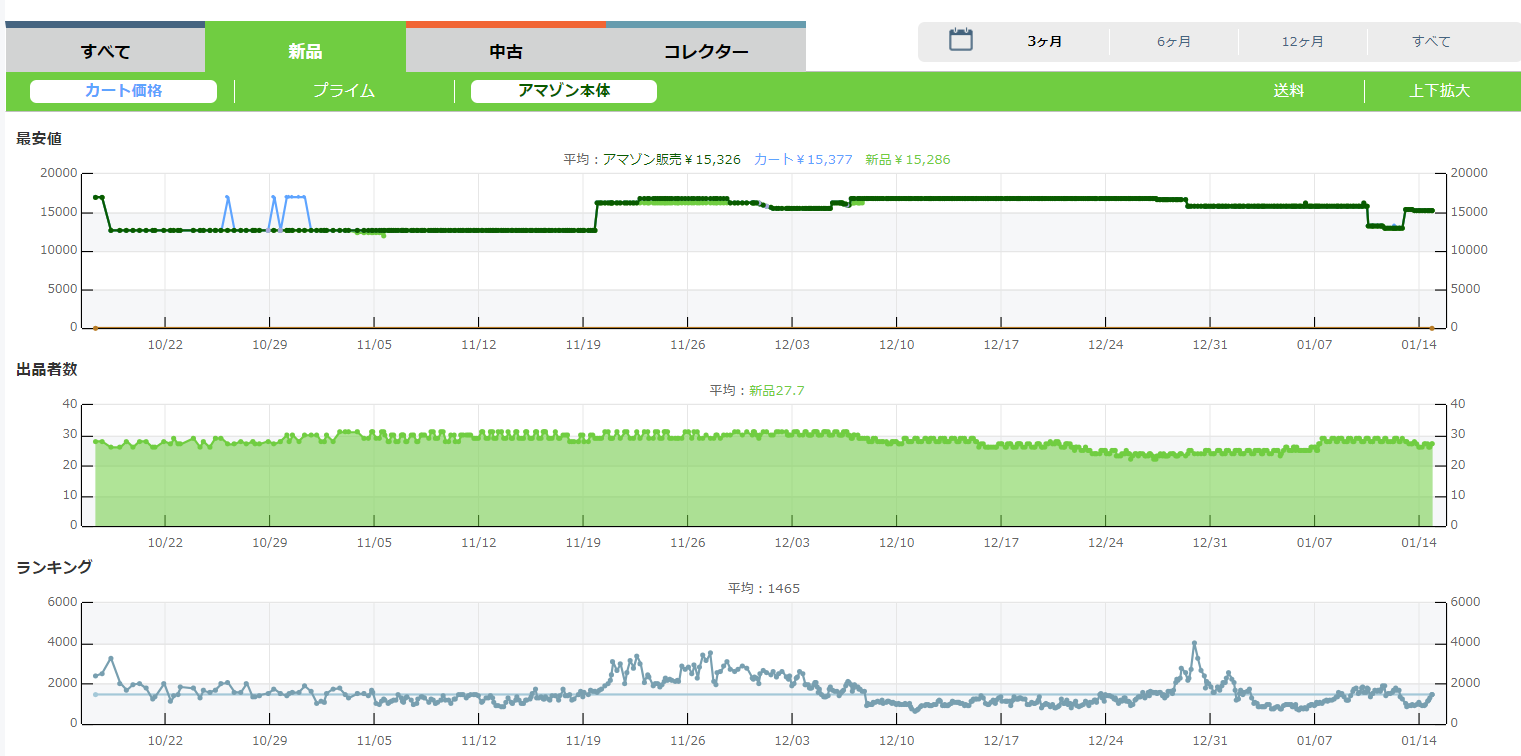Click the blue cart price spike near 10/29

point(273,197)
